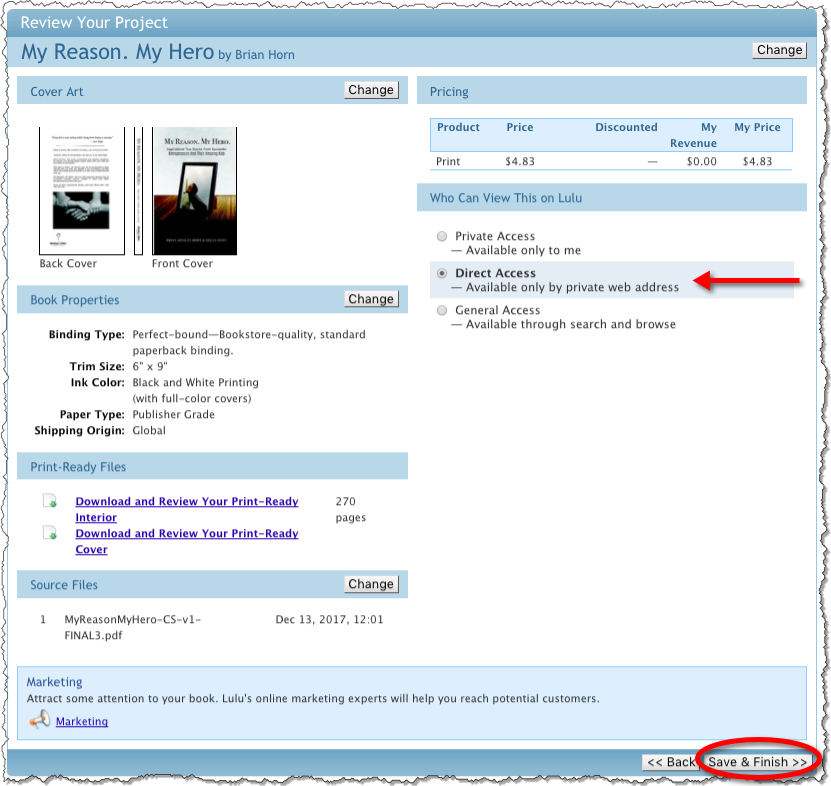This screenshot has height=786, width=831.
Task: Click Change button in Cover Art header
Action: (371, 90)
